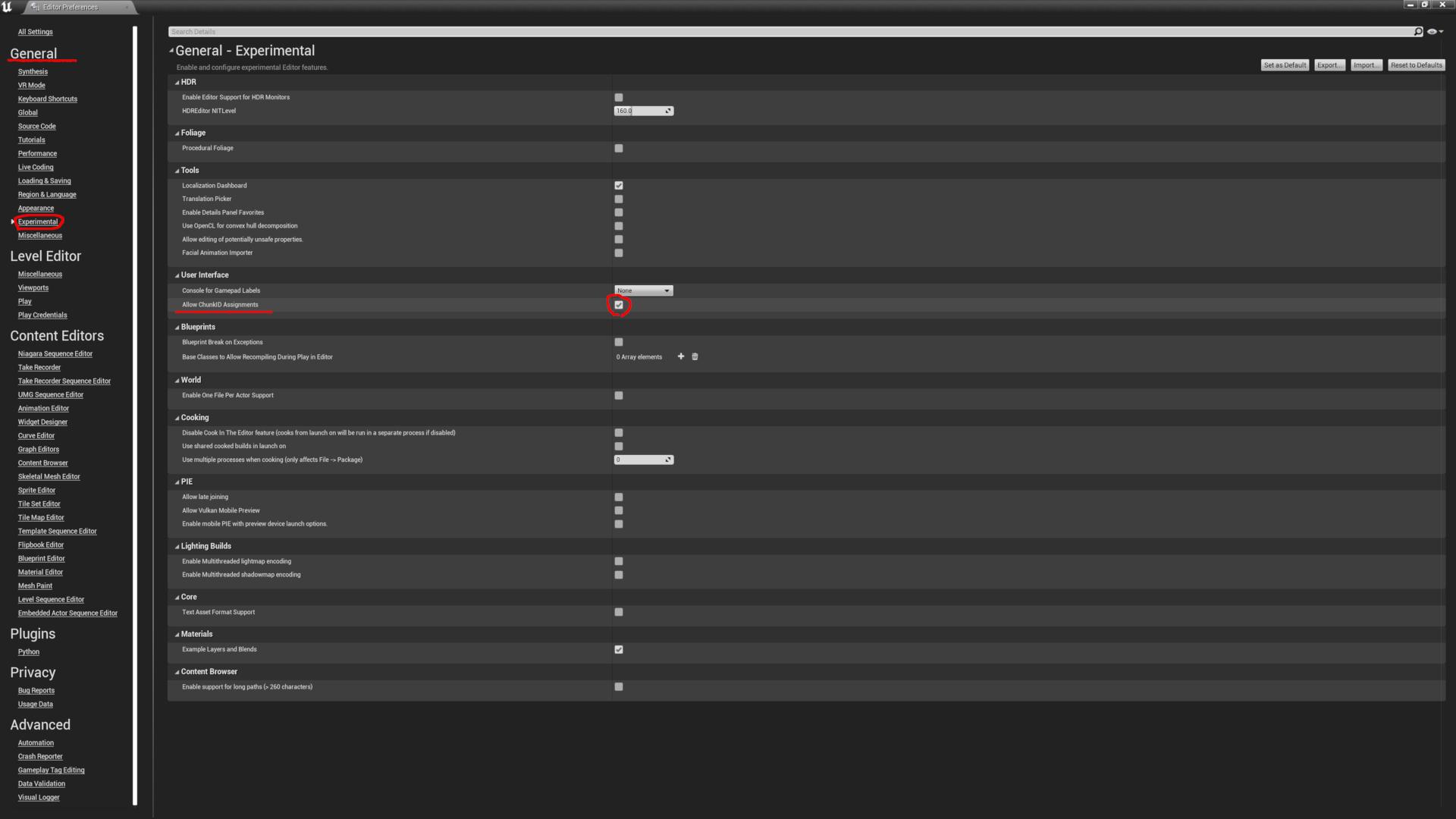Click the Export button
This screenshot has width=1456, height=819.
(1329, 65)
